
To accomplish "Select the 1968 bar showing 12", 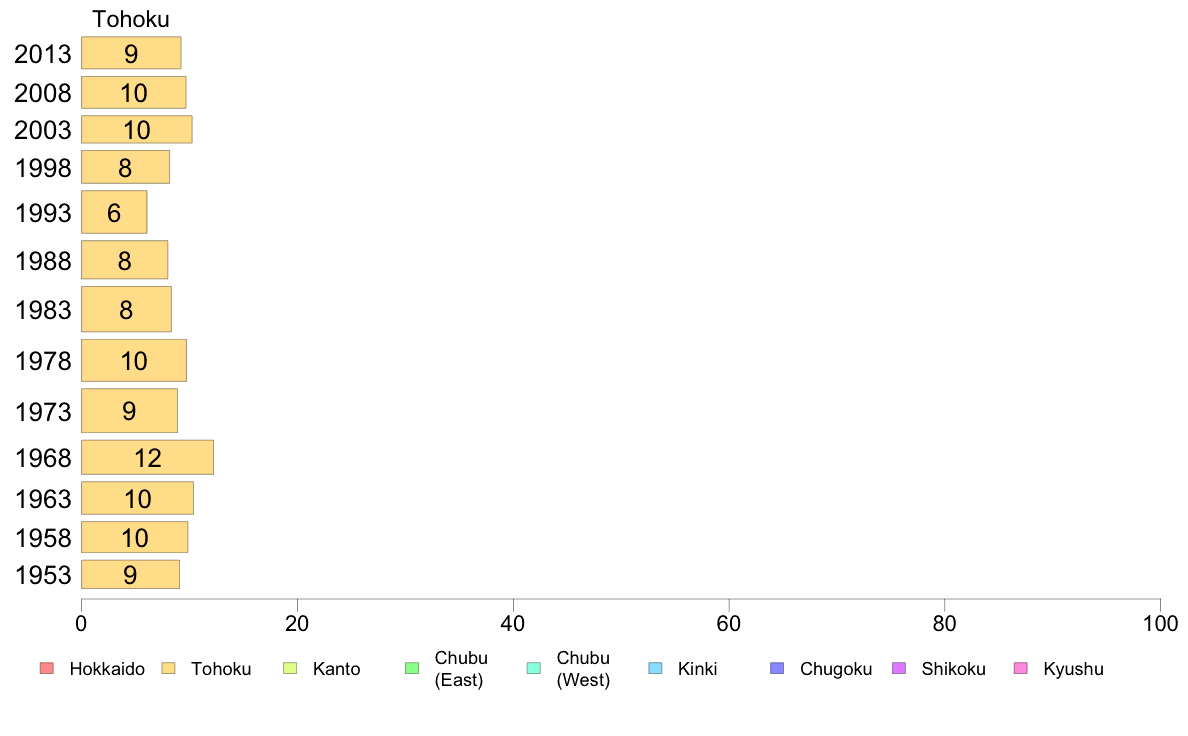I will click(x=148, y=457).
